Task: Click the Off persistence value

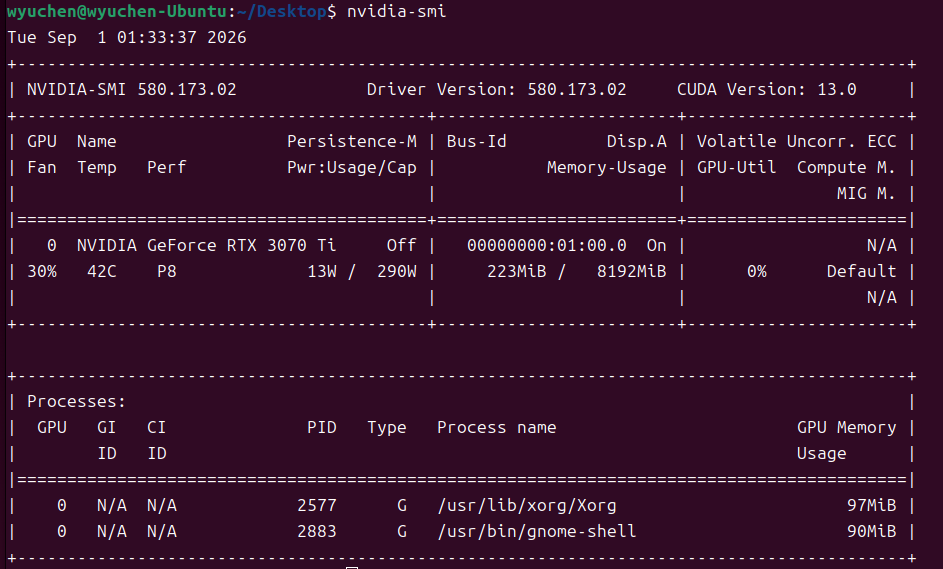Action: point(401,245)
